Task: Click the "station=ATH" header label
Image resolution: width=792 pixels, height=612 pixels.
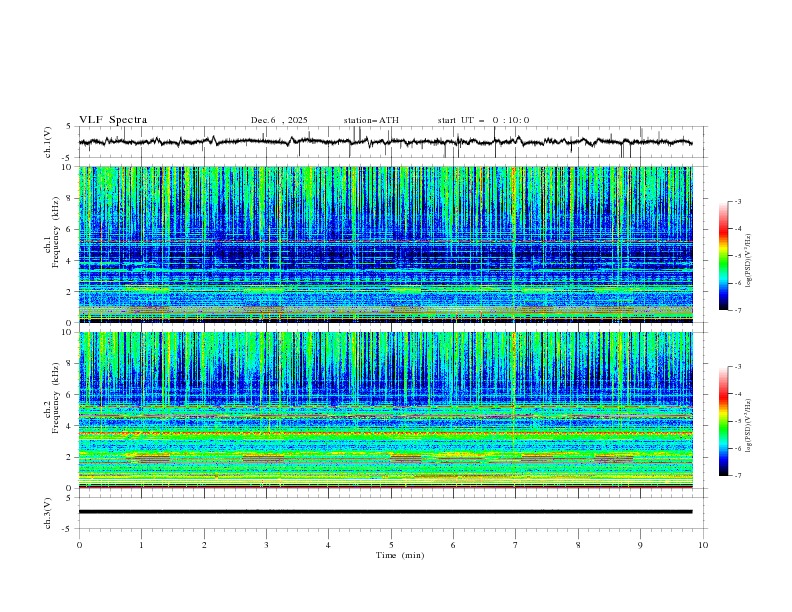Action: pyautogui.click(x=371, y=120)
